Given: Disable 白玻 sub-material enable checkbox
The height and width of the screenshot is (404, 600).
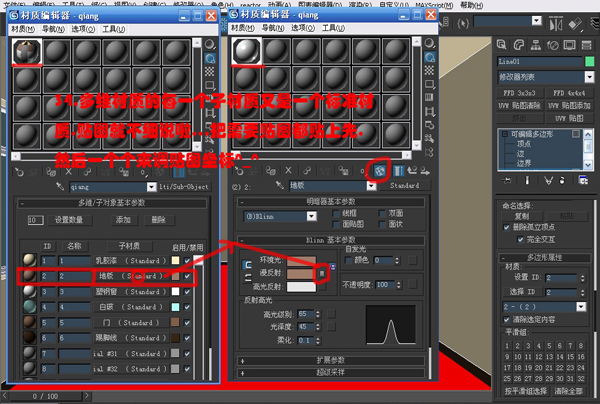Looking at the screenshot, I should [187, 307].
